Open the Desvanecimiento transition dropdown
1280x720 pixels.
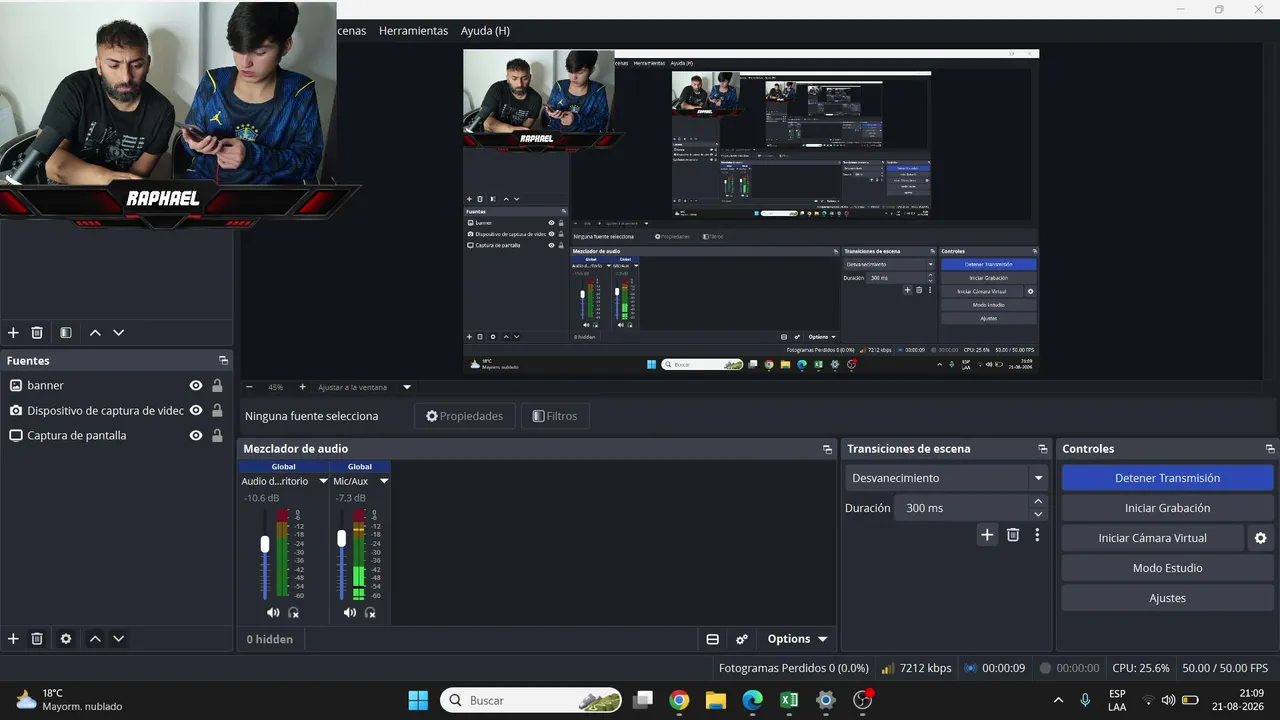pos(946,478)
